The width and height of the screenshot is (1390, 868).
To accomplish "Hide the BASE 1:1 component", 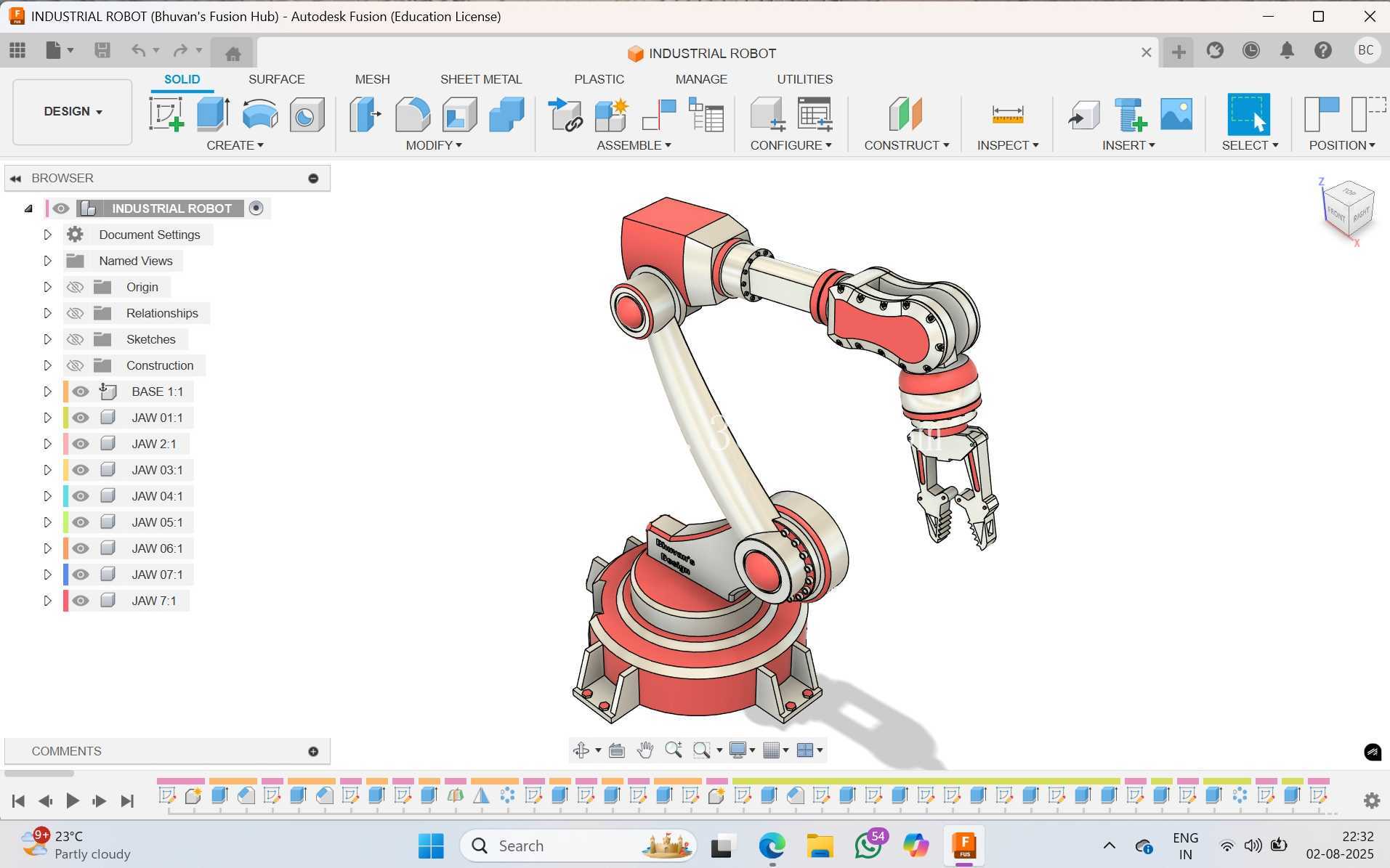I will point(81,392).
